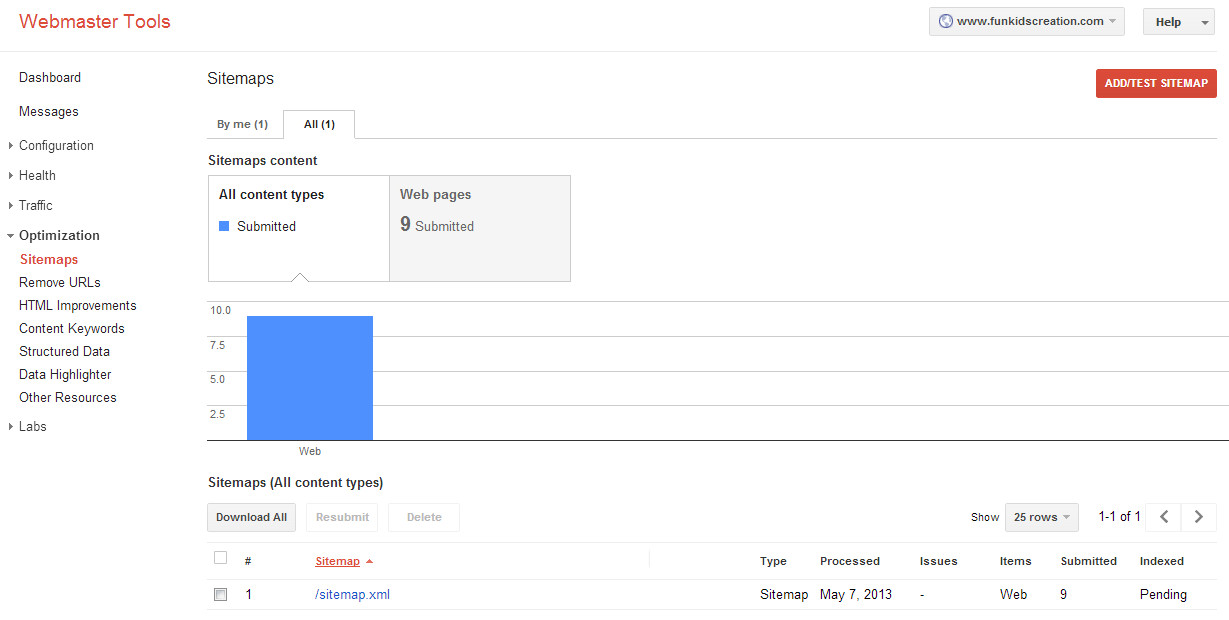Click the Sitemap column sort arrow

[369, 562]
